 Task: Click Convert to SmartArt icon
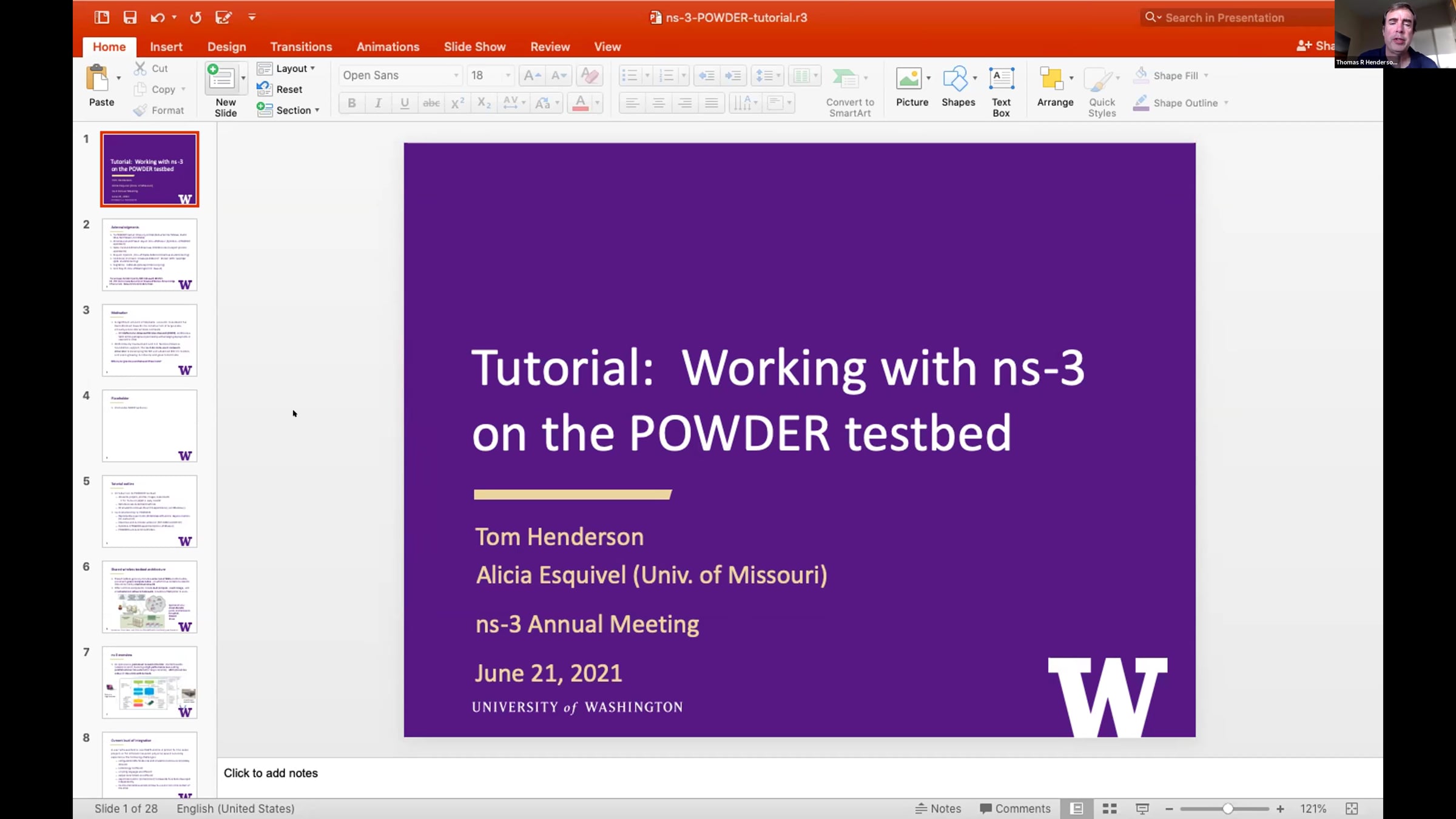click(845, 78)
